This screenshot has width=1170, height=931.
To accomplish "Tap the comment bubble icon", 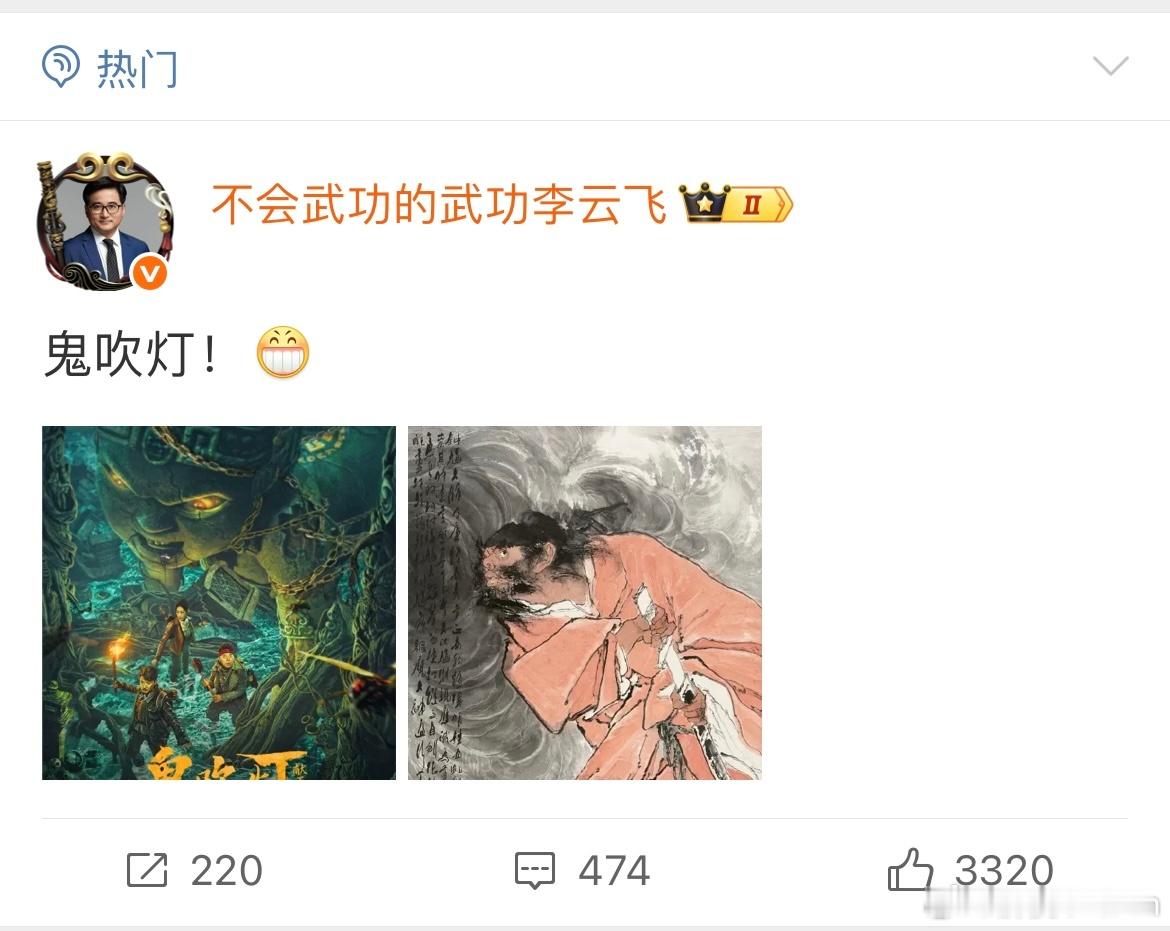I will click(535, 871).
